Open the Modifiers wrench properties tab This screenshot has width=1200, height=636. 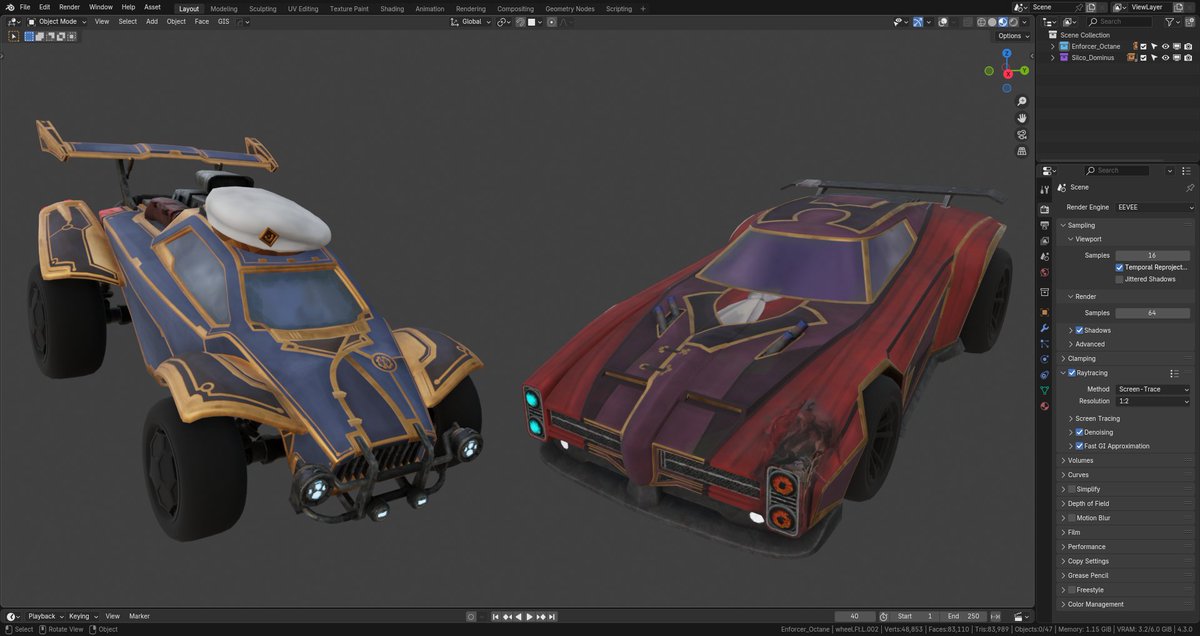click(x=1045, y=328)
